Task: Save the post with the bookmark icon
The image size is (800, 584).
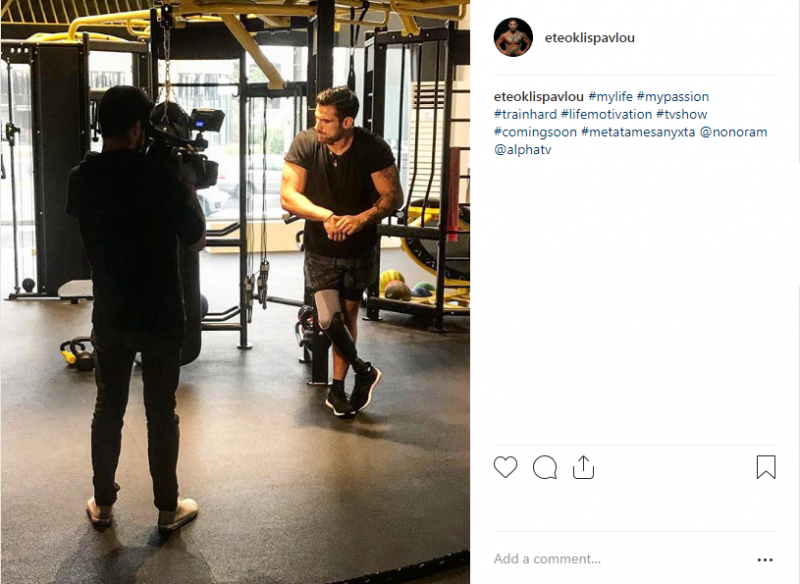Action: pyautogui.click(x=766, y=467)
